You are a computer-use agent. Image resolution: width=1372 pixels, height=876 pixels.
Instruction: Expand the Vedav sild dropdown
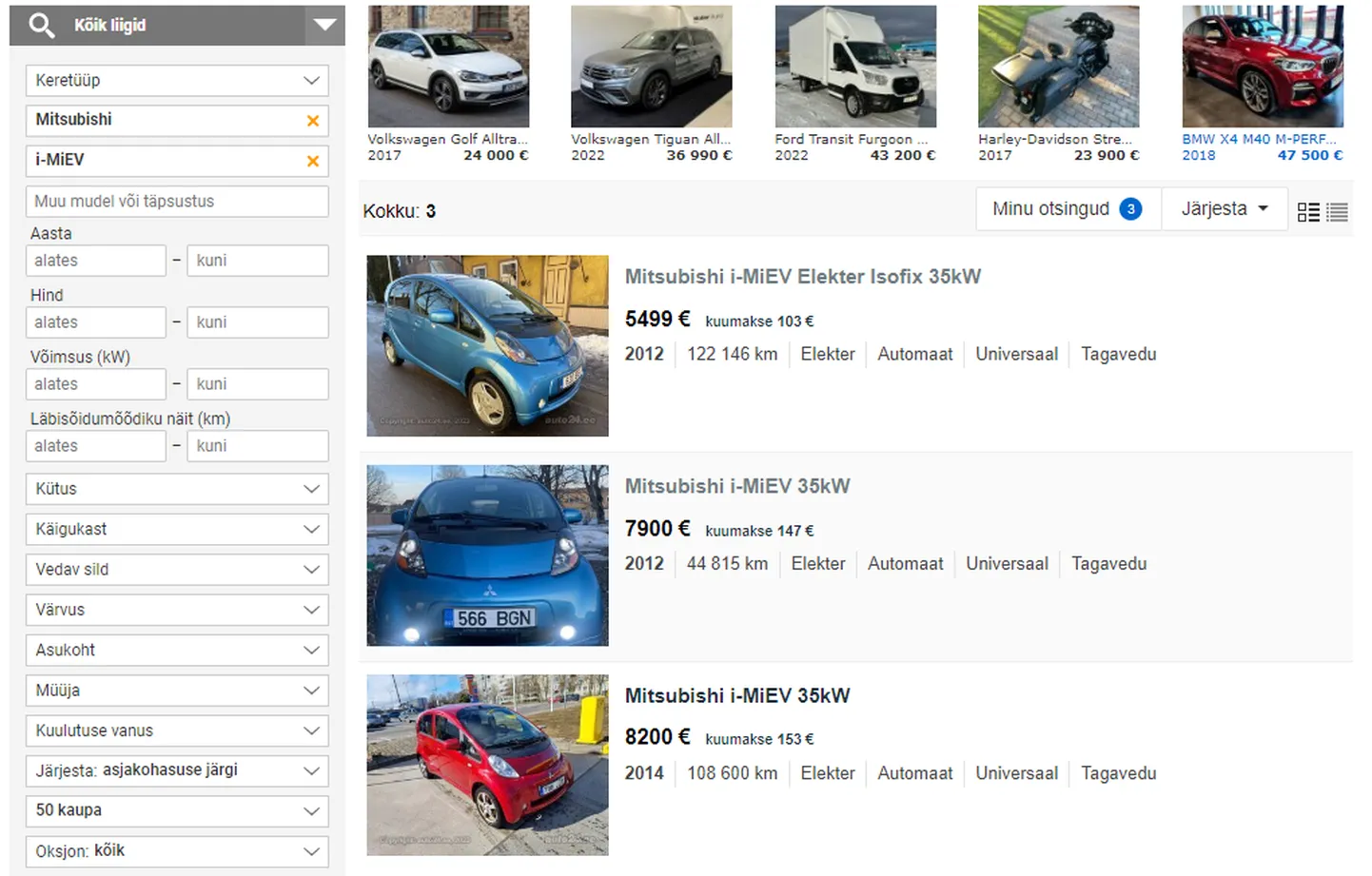point(177,570)
